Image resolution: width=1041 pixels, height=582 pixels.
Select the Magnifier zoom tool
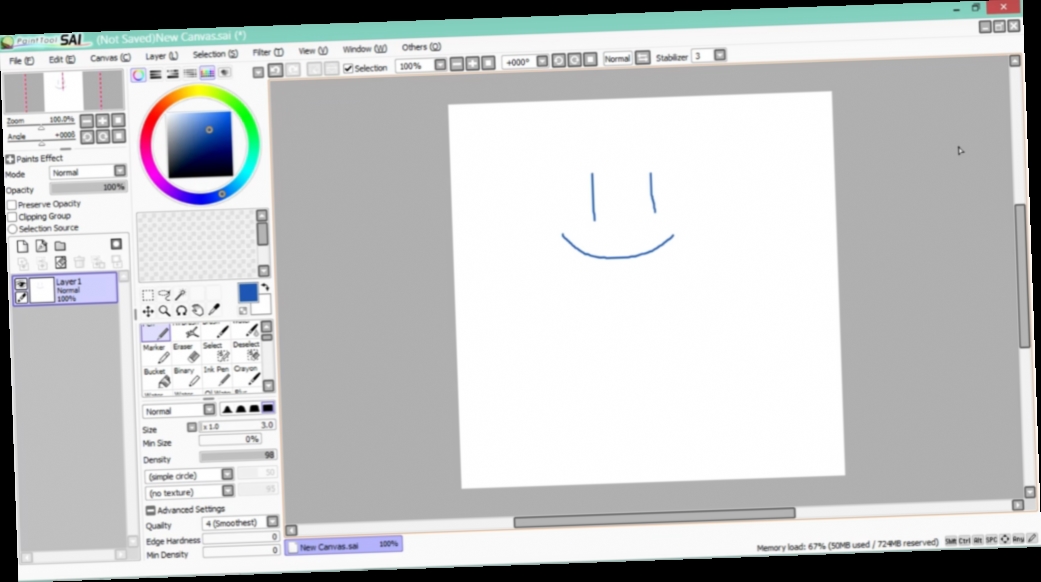[165, 311]
